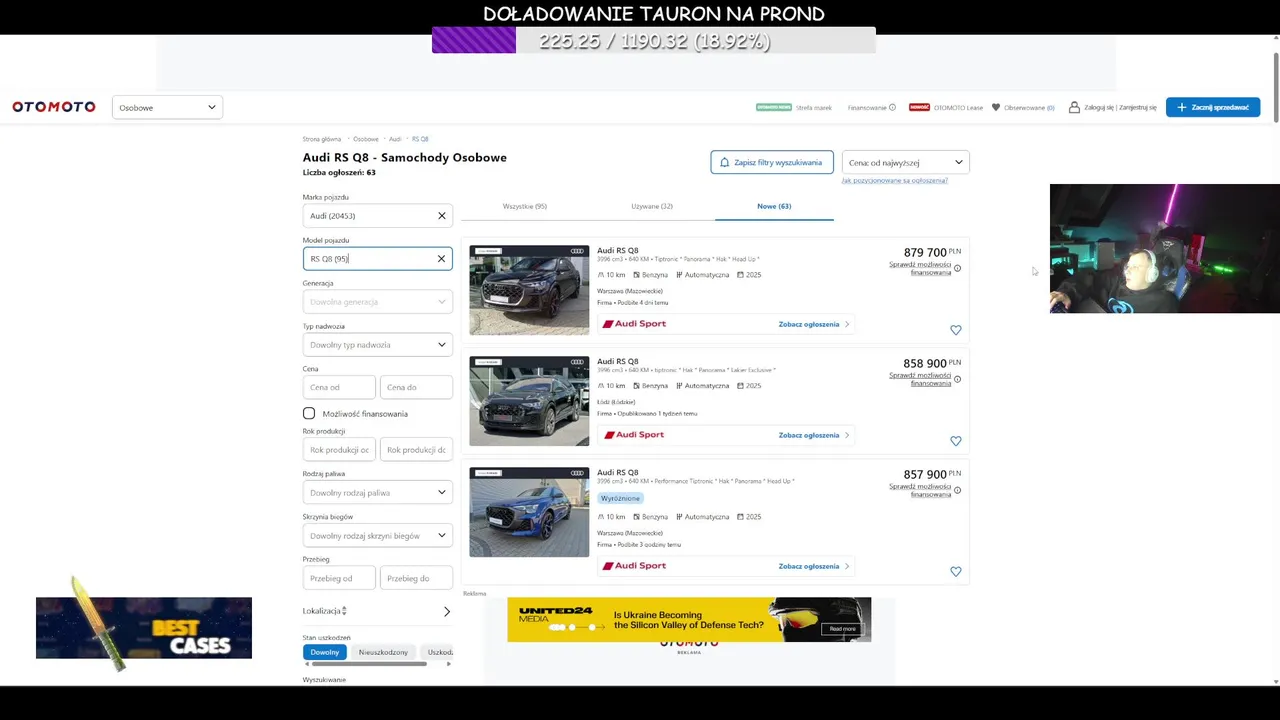This screenshot has height=720, width=1280.
Task: Expand the Lokalizacja filter chevron
Action: point(447,611)
